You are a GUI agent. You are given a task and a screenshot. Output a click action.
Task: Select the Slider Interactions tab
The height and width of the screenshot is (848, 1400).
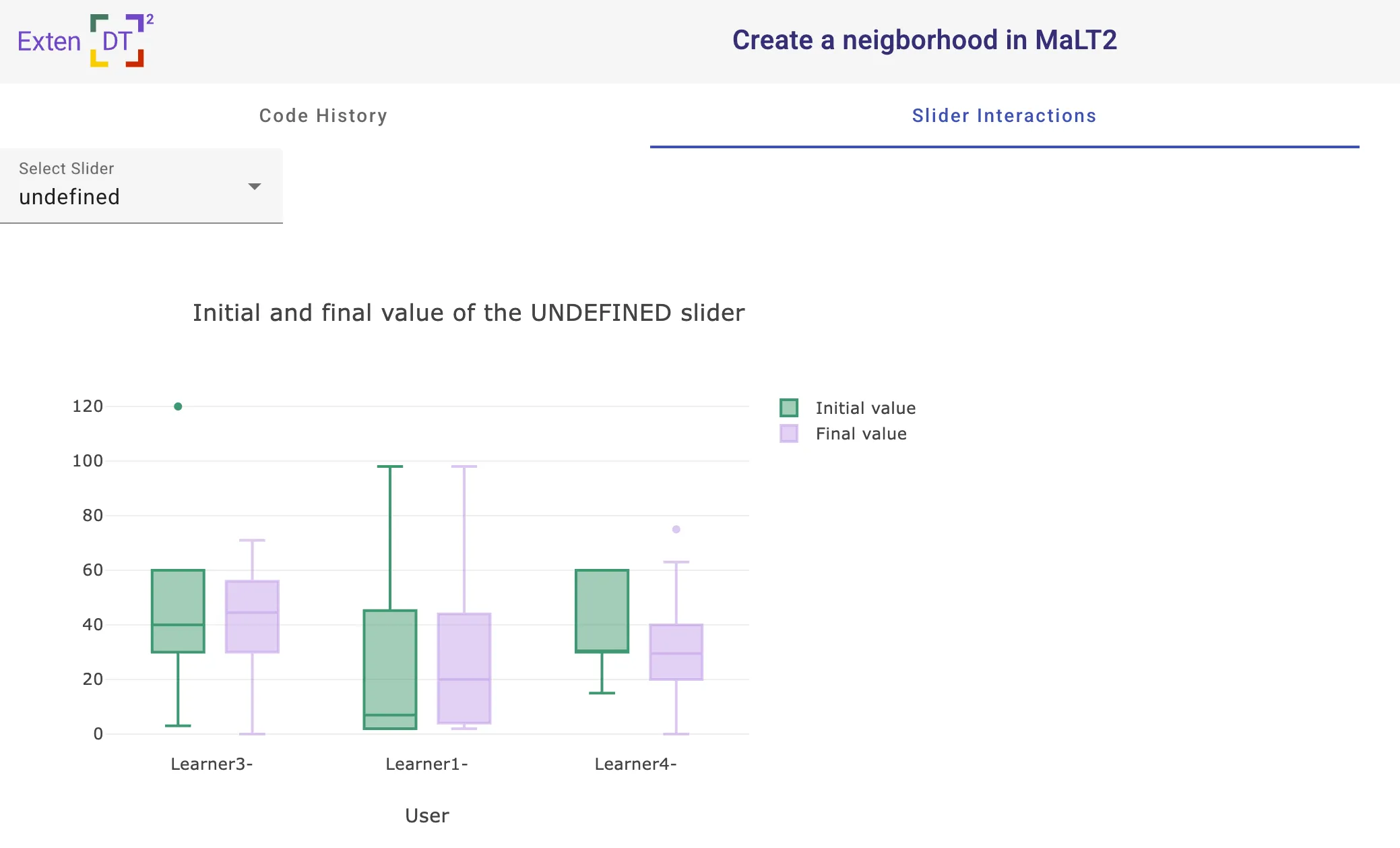point(1004,115)
